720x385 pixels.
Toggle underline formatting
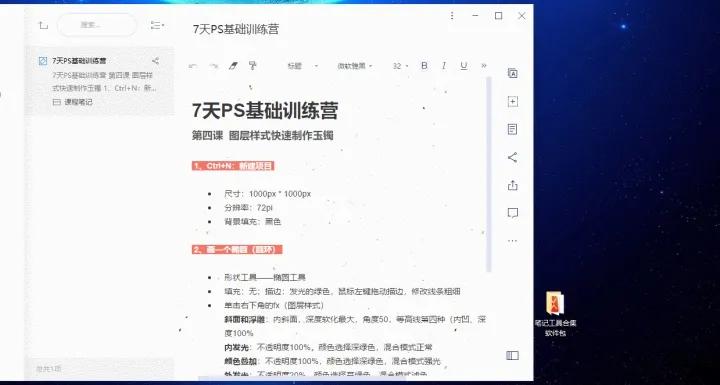pyautogui.click(x=464, y=66)
